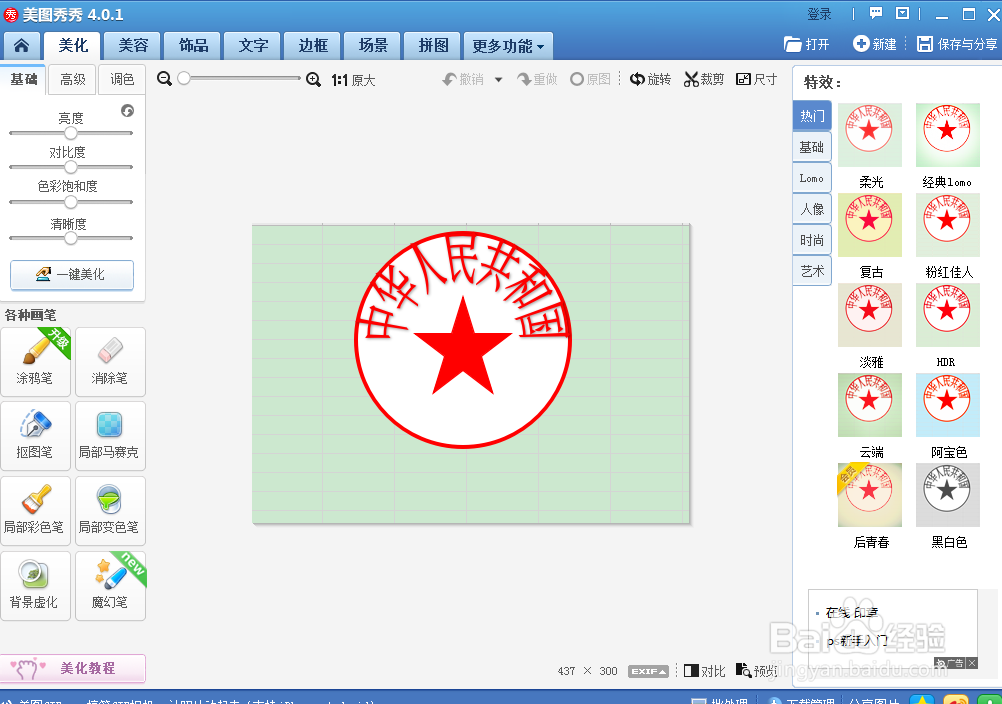Open the feedback message icon in the title bar
The height and width of the screenshot is (704, 1002).
pos(876,13)
